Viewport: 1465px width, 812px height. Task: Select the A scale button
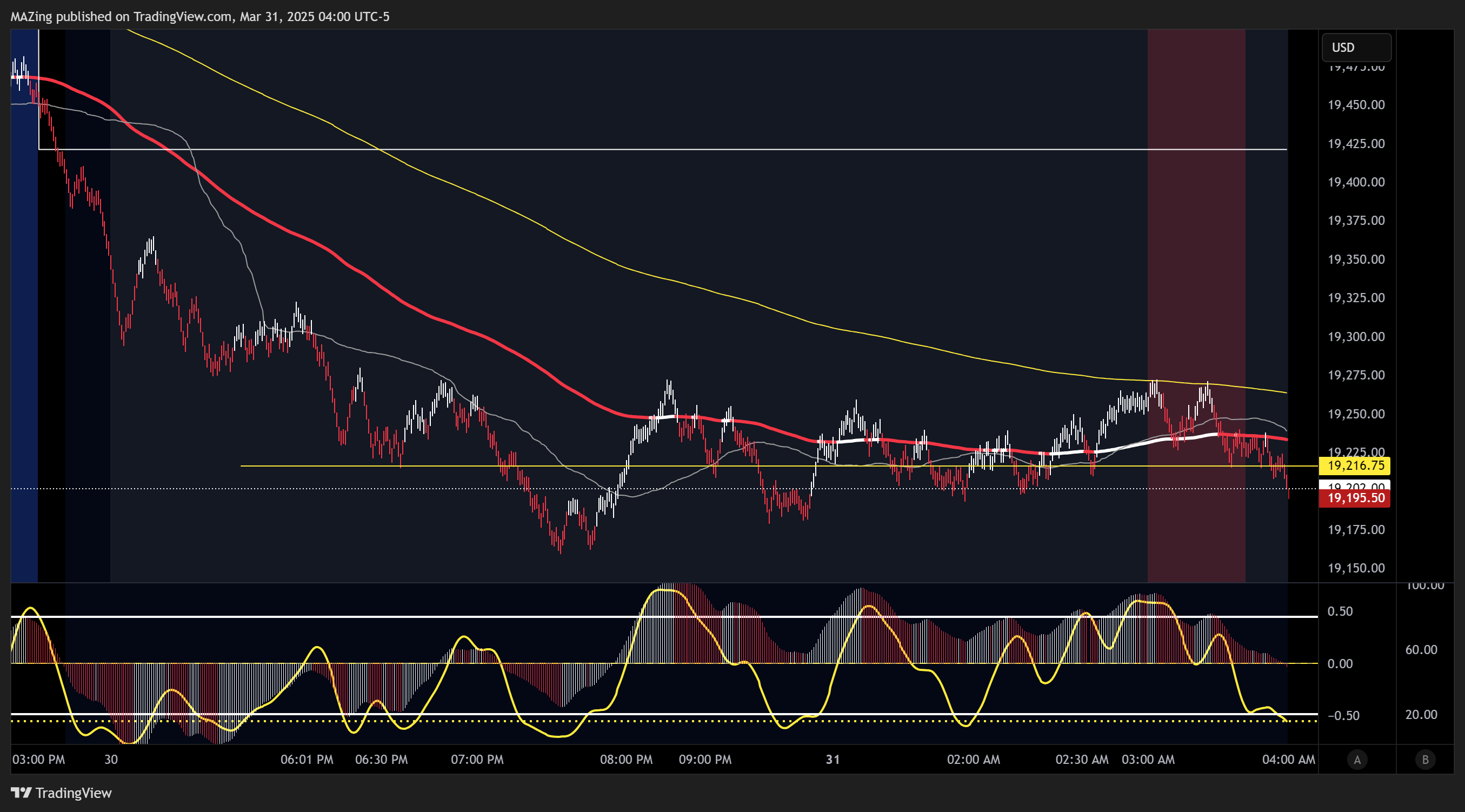tap(1357, 760)
